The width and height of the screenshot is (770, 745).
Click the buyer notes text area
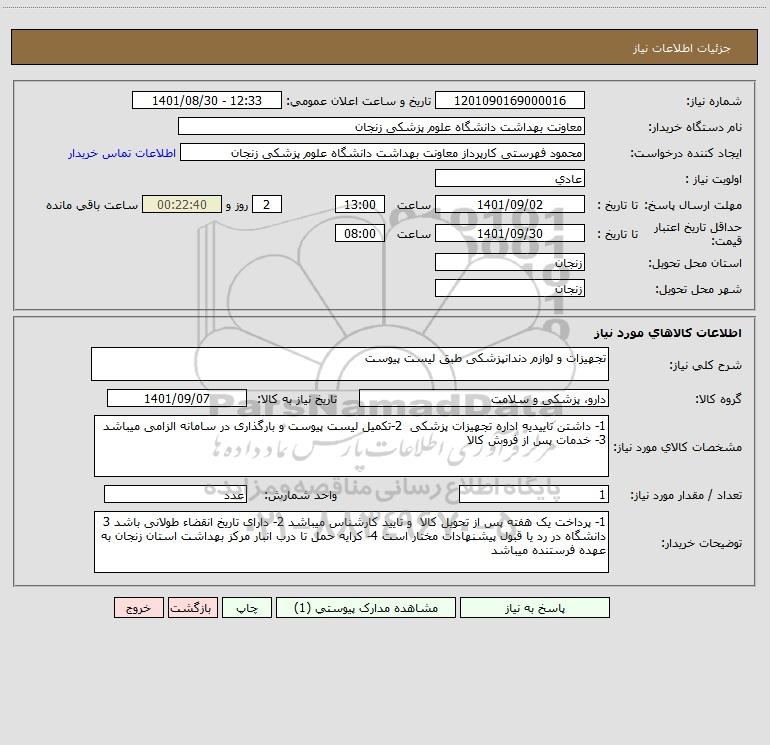tap(351, 542)
